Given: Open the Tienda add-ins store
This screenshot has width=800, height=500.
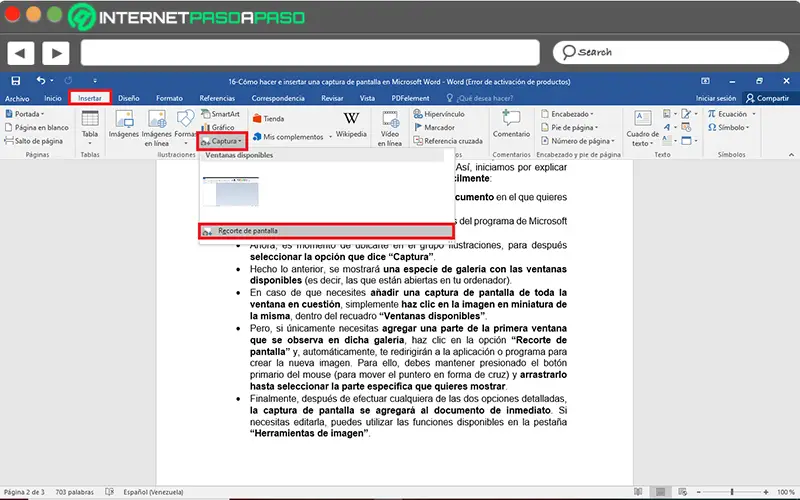Looking at the screenshot, I should (x=268, y=118).
